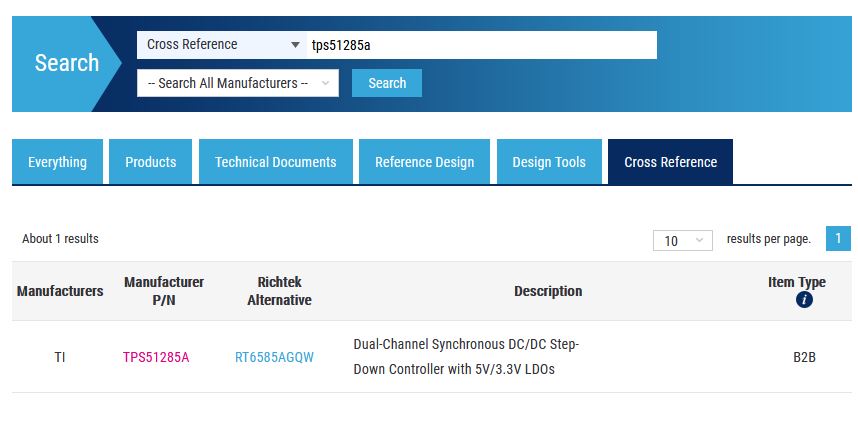Viewport: 858px width, 425px height.
Task: Select the active Cross Reference tab
Action: (x=670, y=162)
